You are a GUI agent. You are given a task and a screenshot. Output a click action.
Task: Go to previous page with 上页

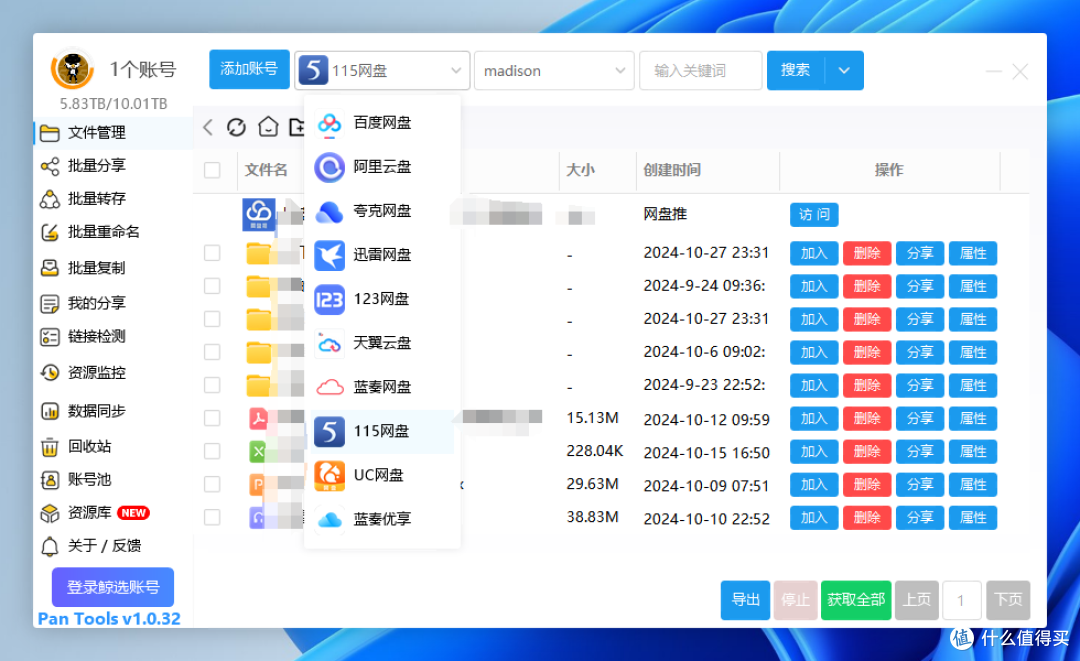coord(917,600)
